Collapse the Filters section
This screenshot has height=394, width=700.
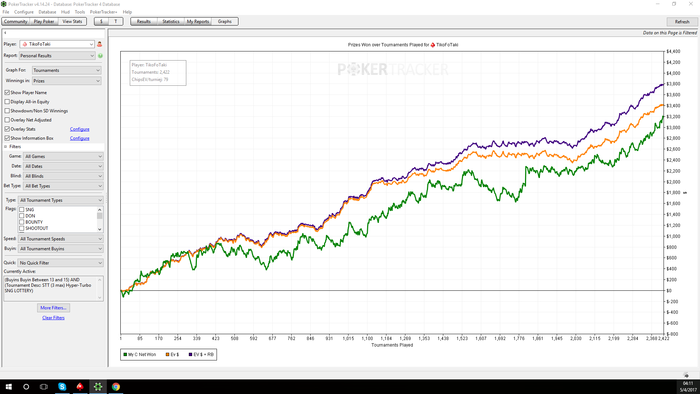click(6, 146)
